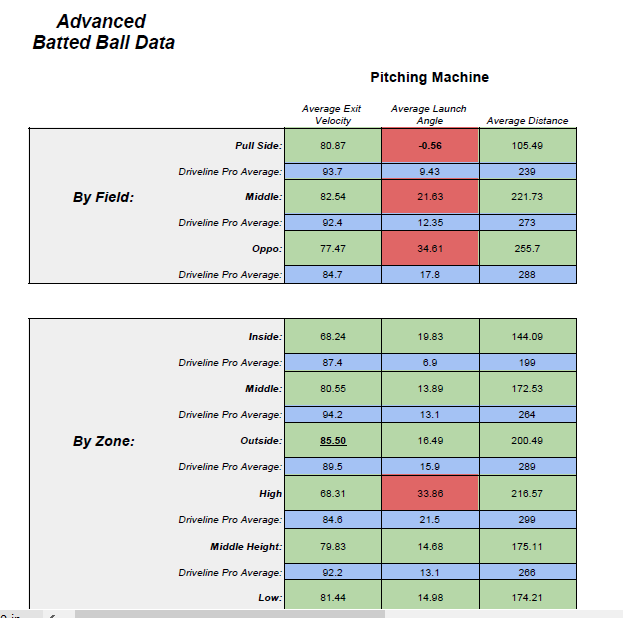Select the Average Exit Velocity column header
This screenshot has width=623, height=618.
click(x=332, y=114)
